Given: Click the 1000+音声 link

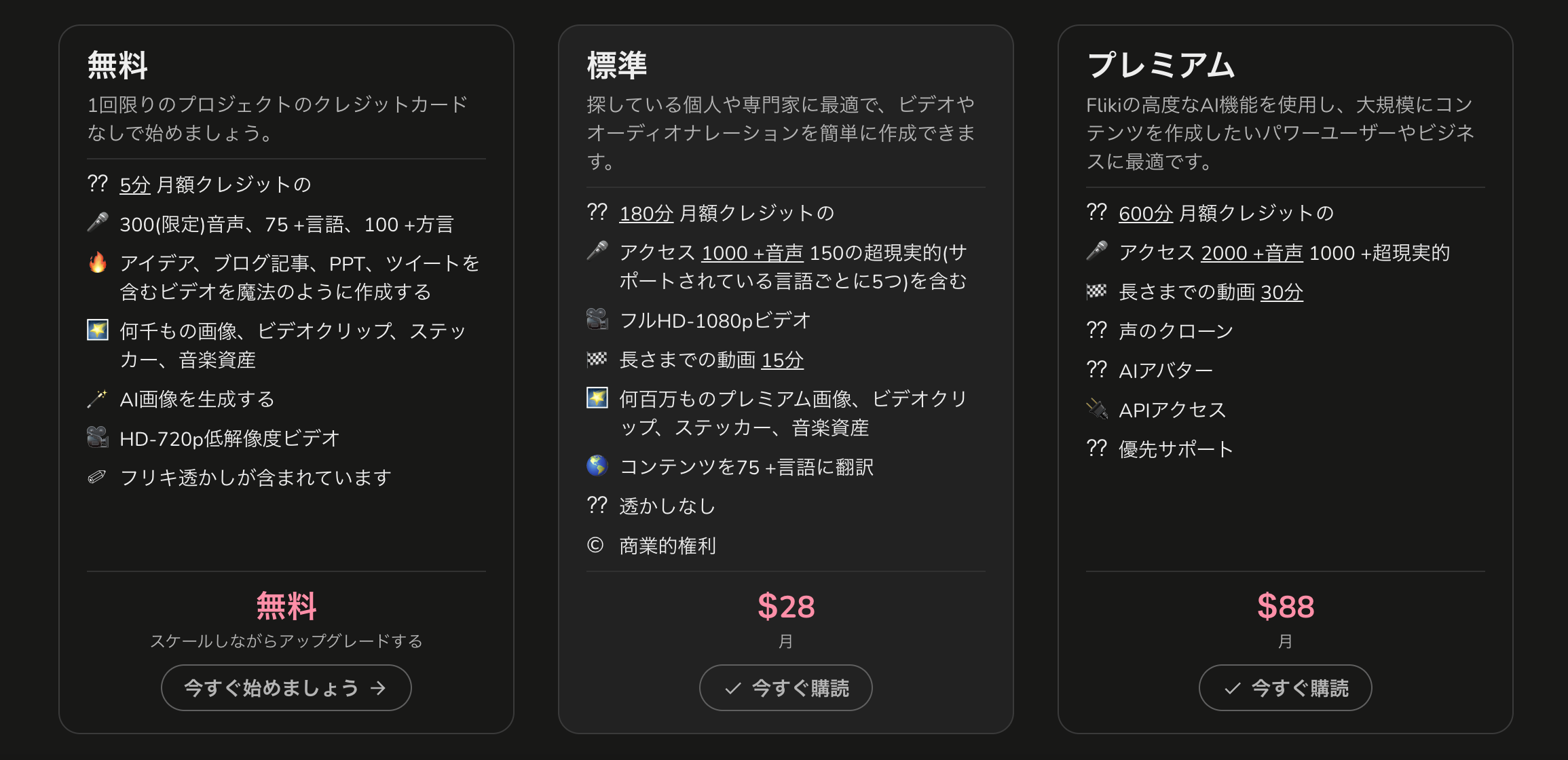Looking at the screenshot, I should (x=752, y=252).
